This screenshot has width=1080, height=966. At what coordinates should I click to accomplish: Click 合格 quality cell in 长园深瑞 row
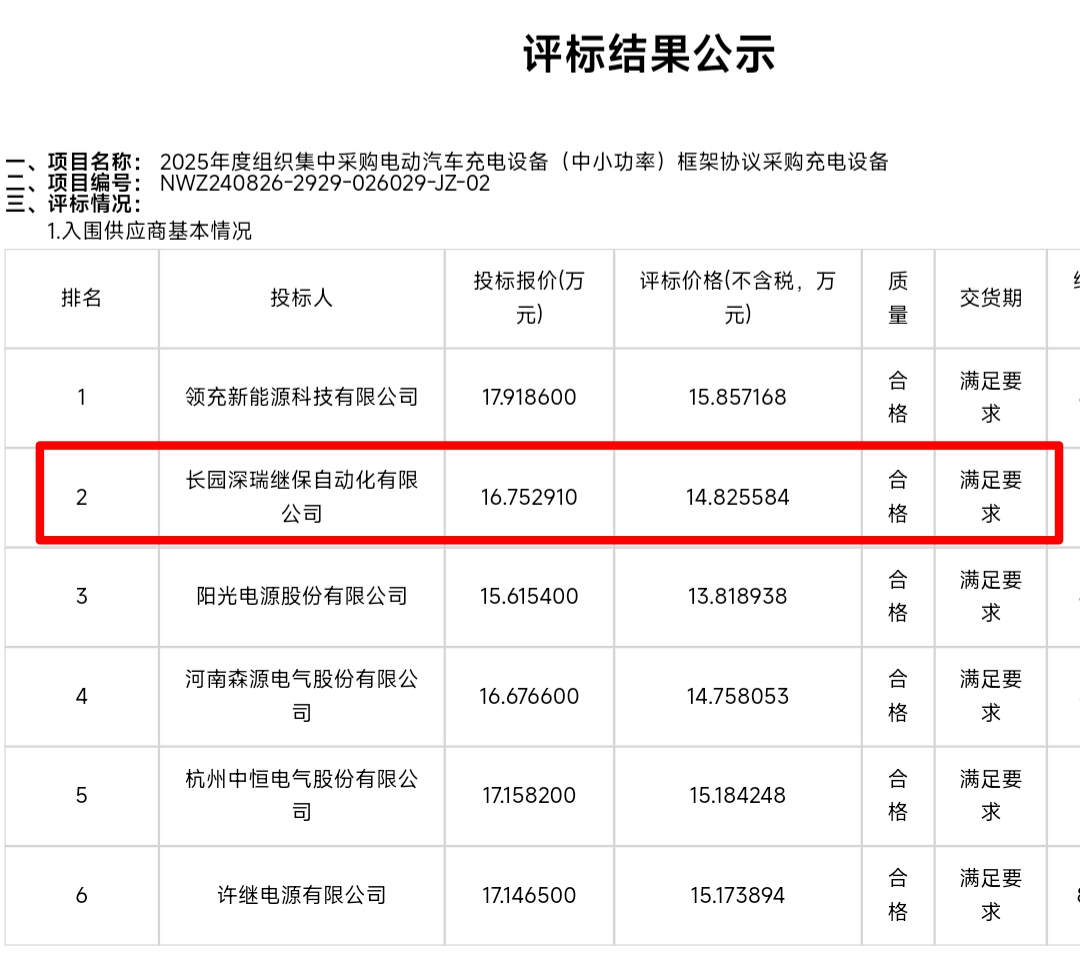click(x=898, y=497)
